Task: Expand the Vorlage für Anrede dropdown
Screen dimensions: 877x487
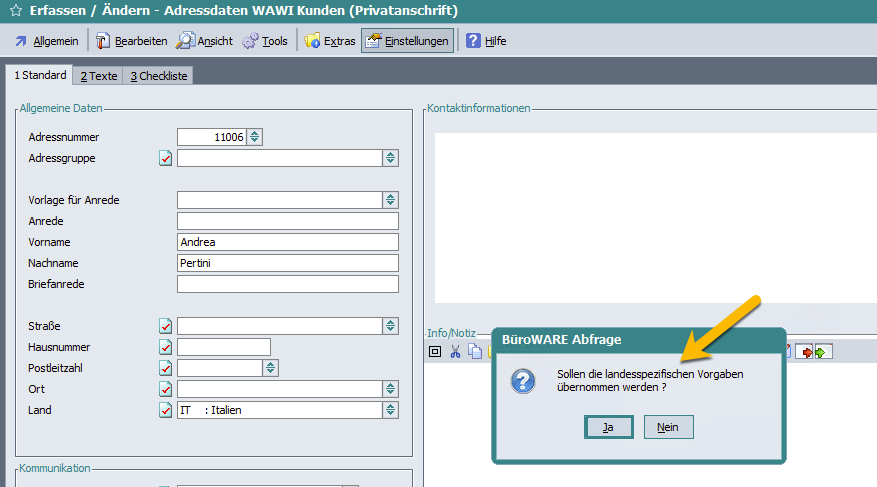Action: click(390, 200)
